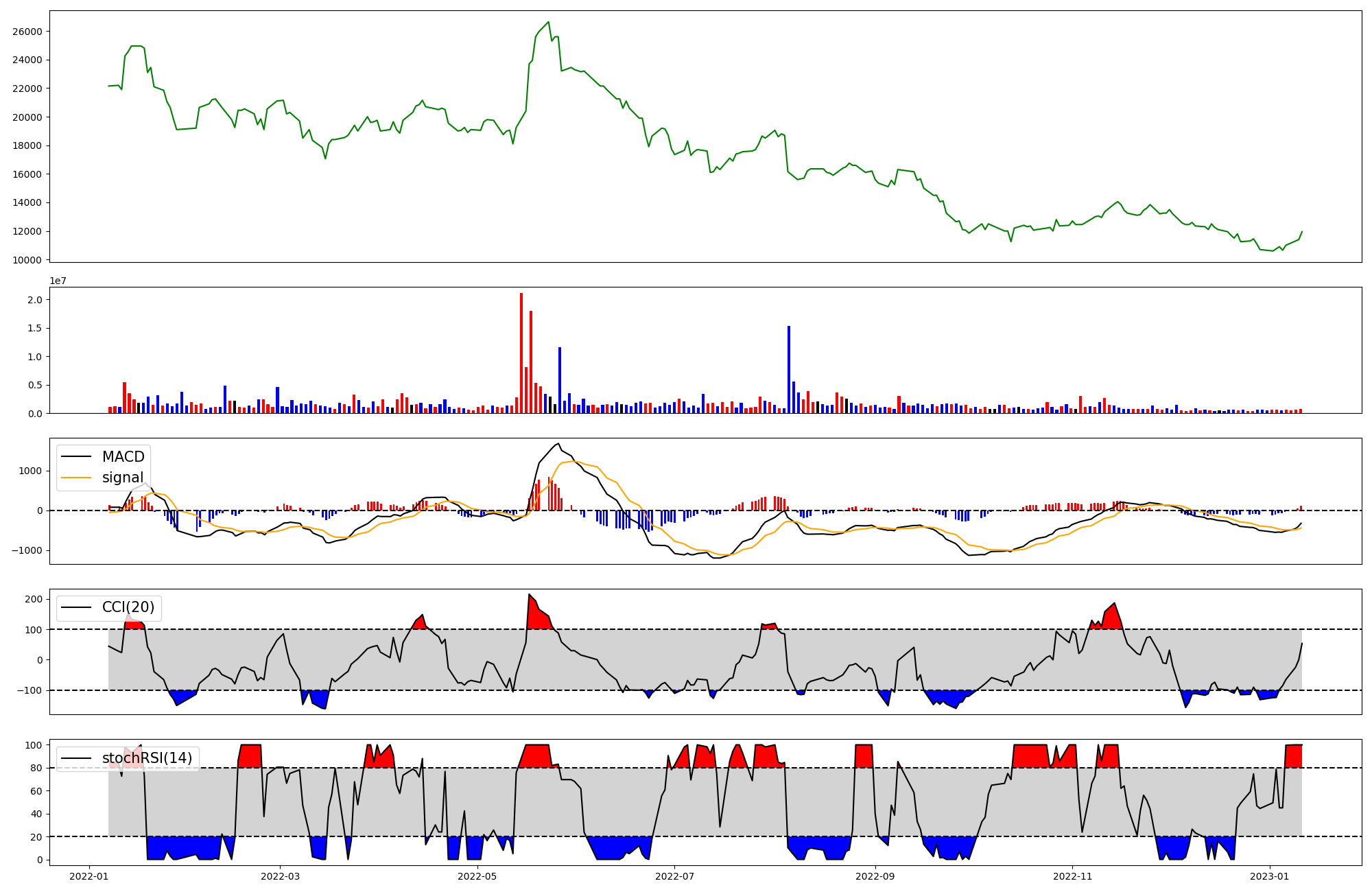Click the tall blue volume bar near 2022-08
This screenshot has height=892, width=1372.
[x=789, y=369]
